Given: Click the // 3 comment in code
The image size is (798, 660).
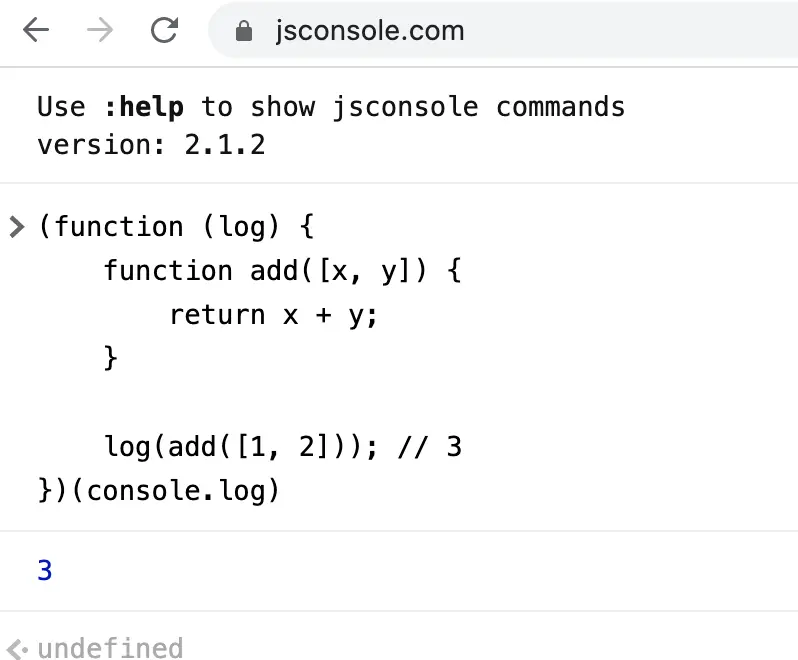Looking at the screenshot, I should click(x=430, y=447).
